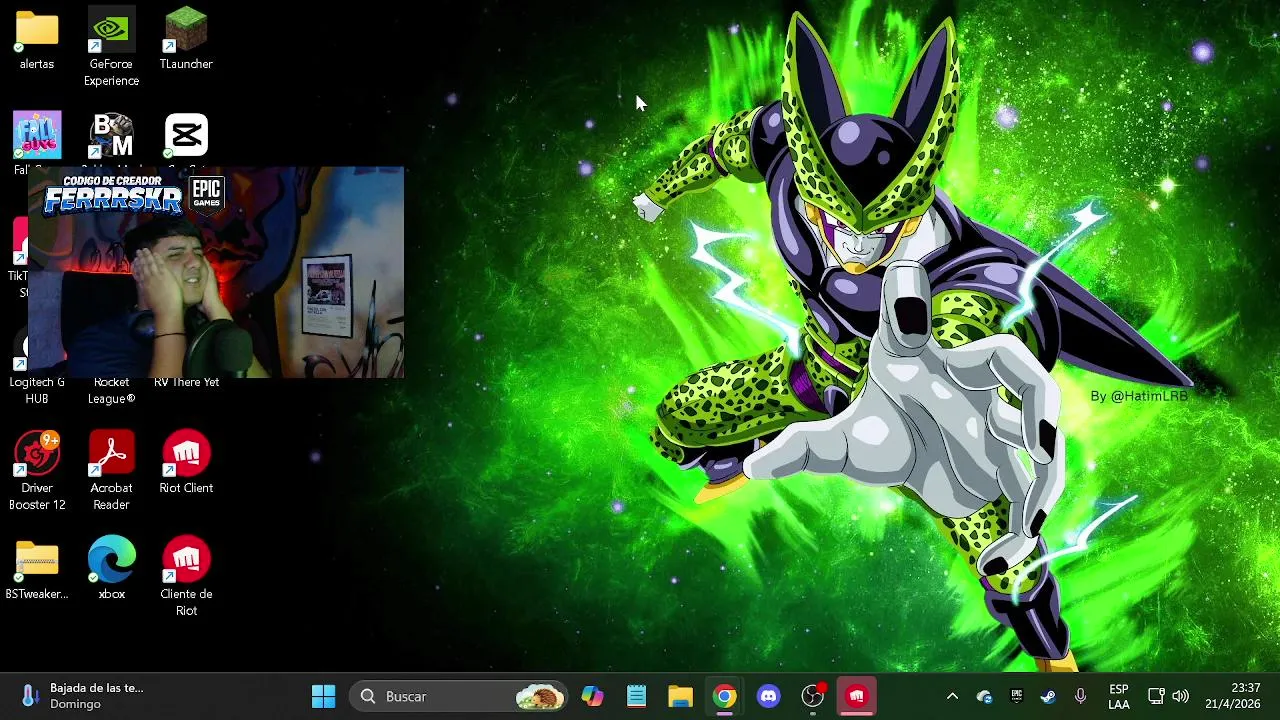This screenshot has height=720, width=1280.
Task: Open clock showing 23:37 21/4/2026
Action: click(1232, 696)
